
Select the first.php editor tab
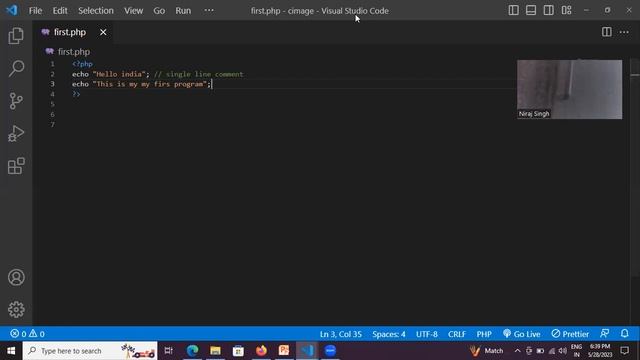tap(73, 32)
